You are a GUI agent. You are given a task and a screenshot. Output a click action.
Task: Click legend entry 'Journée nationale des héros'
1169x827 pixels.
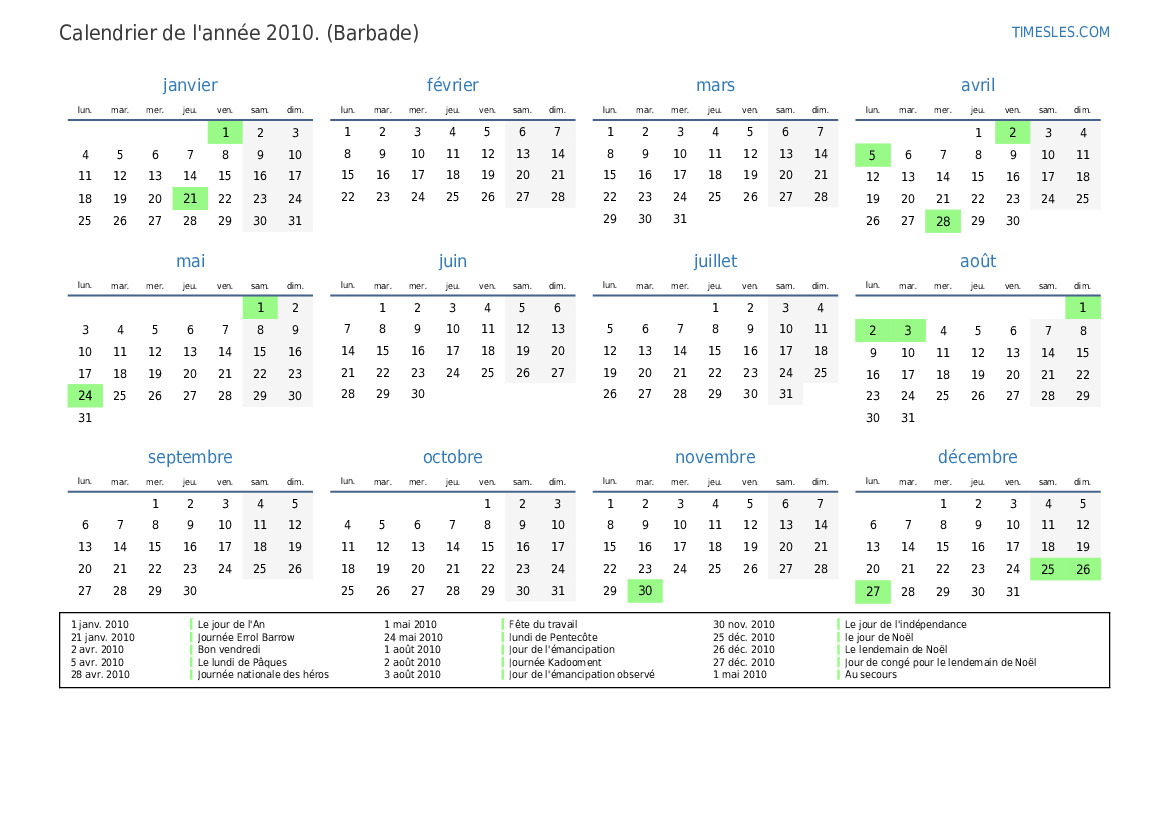click(x=263, y=674)
